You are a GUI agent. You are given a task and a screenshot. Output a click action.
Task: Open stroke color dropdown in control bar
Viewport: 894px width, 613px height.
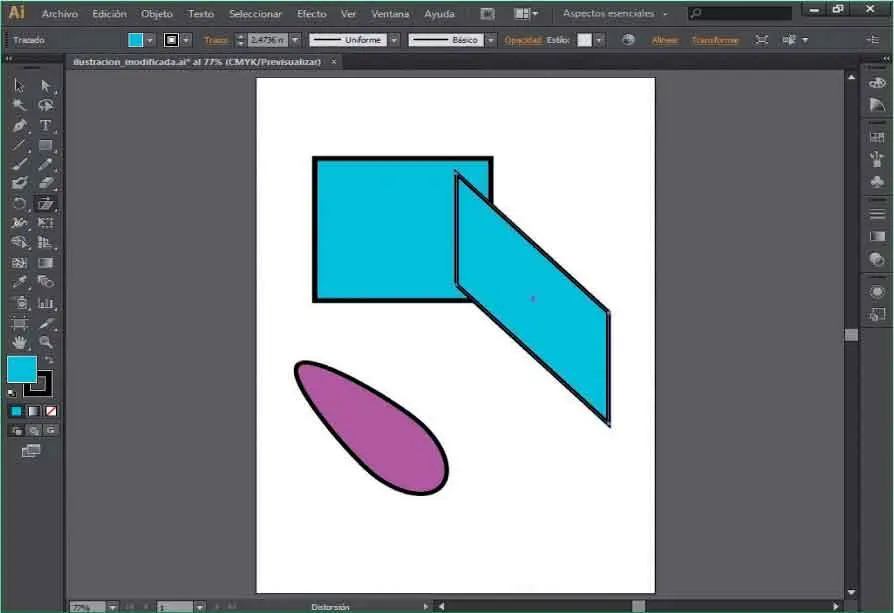click(186, 40)
